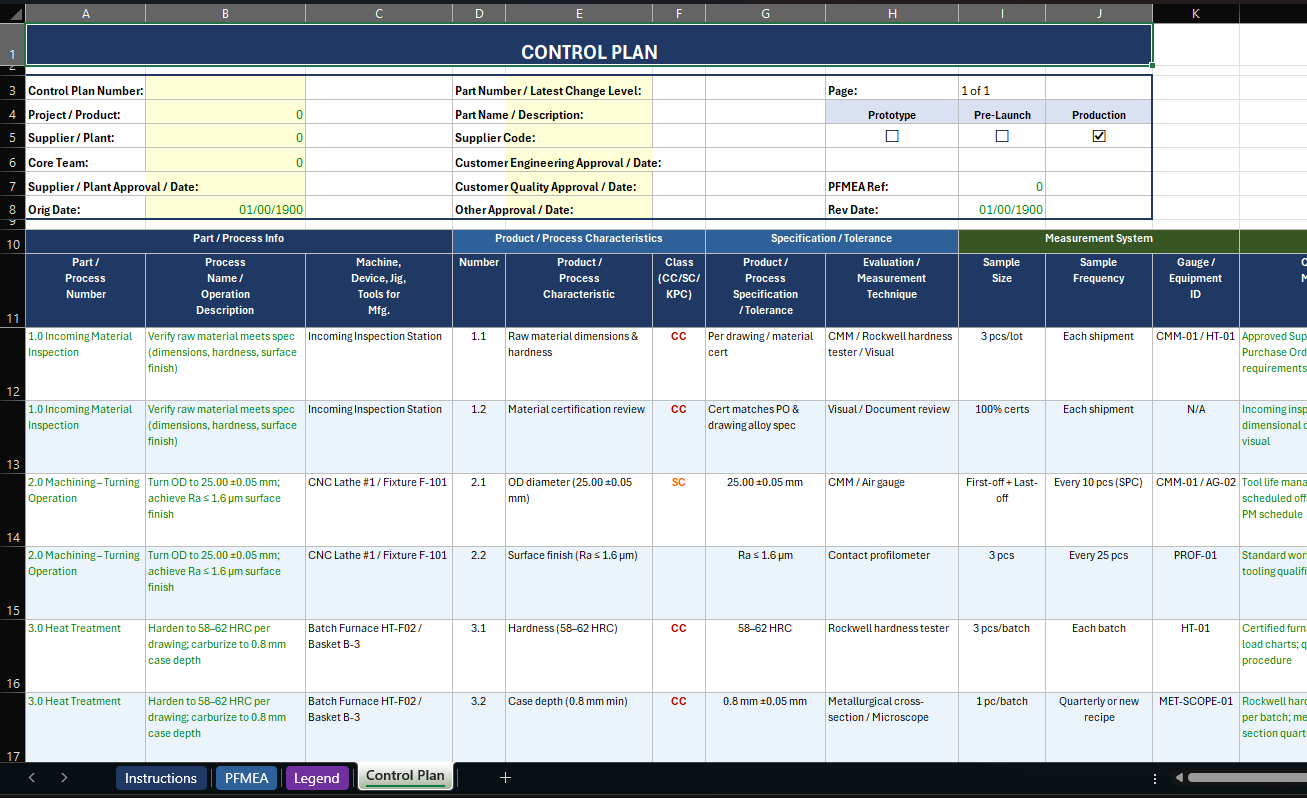
Task: Select the active Control Plan tab
Action: 405,776
